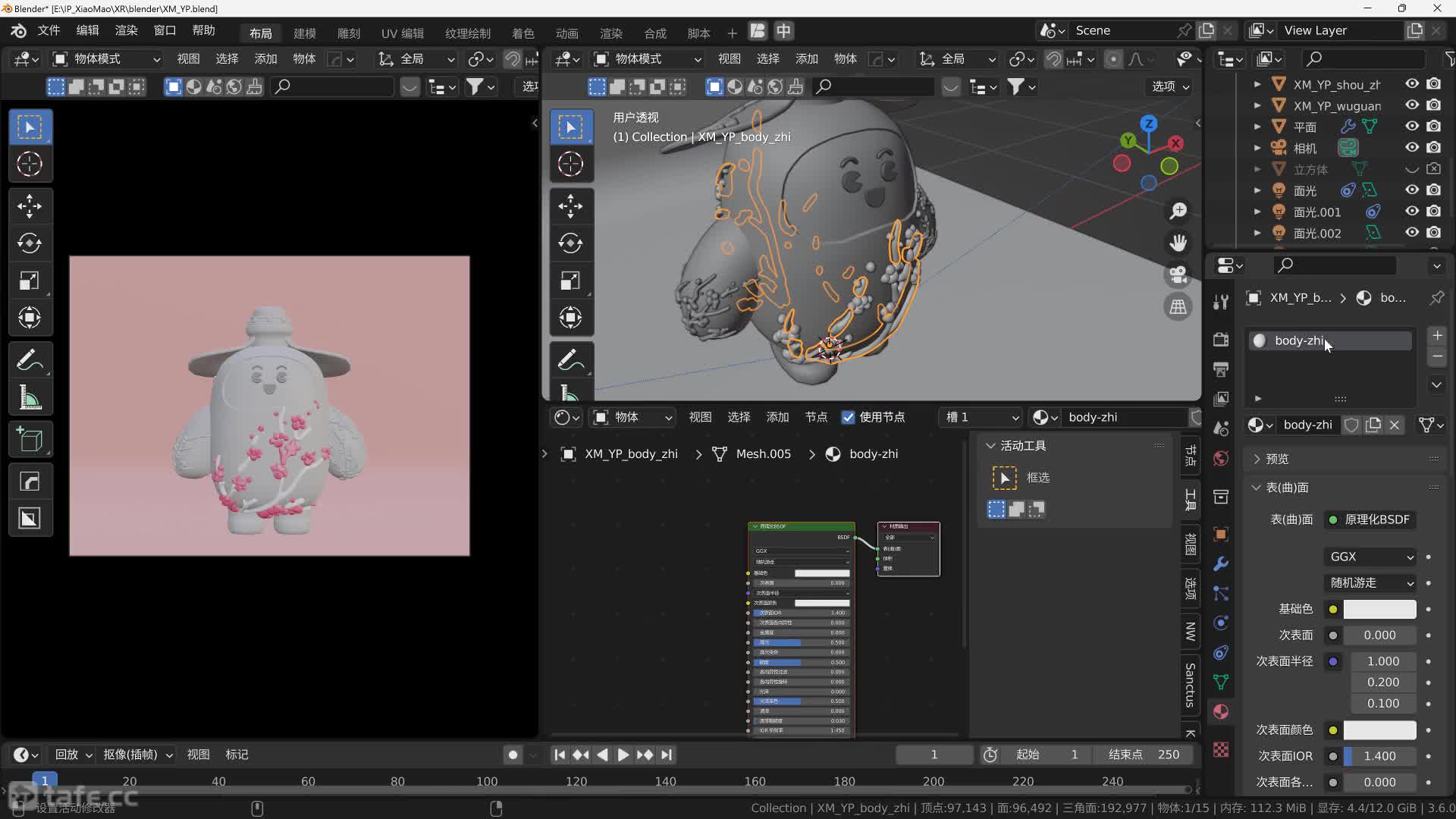
Task: Hide XM_YP_shou_zh in viewport
Action: point(1412,84)
